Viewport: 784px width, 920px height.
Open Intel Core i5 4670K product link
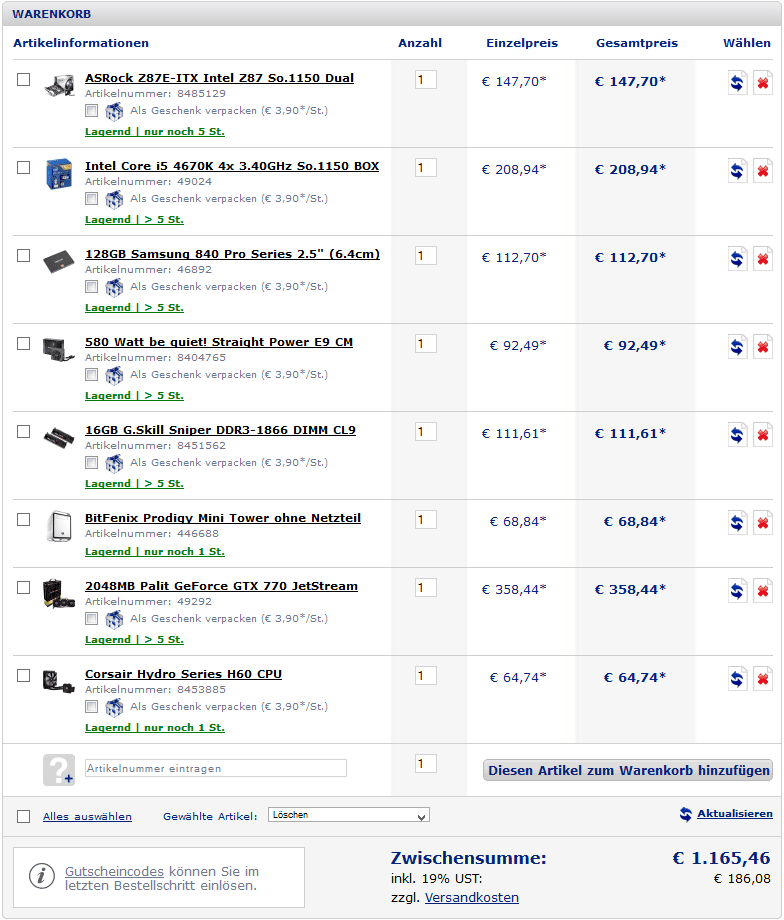[x=232, y=166]
